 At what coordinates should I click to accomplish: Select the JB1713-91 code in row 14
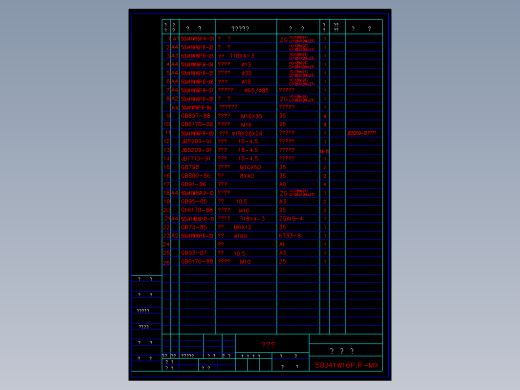click(196, 158)
